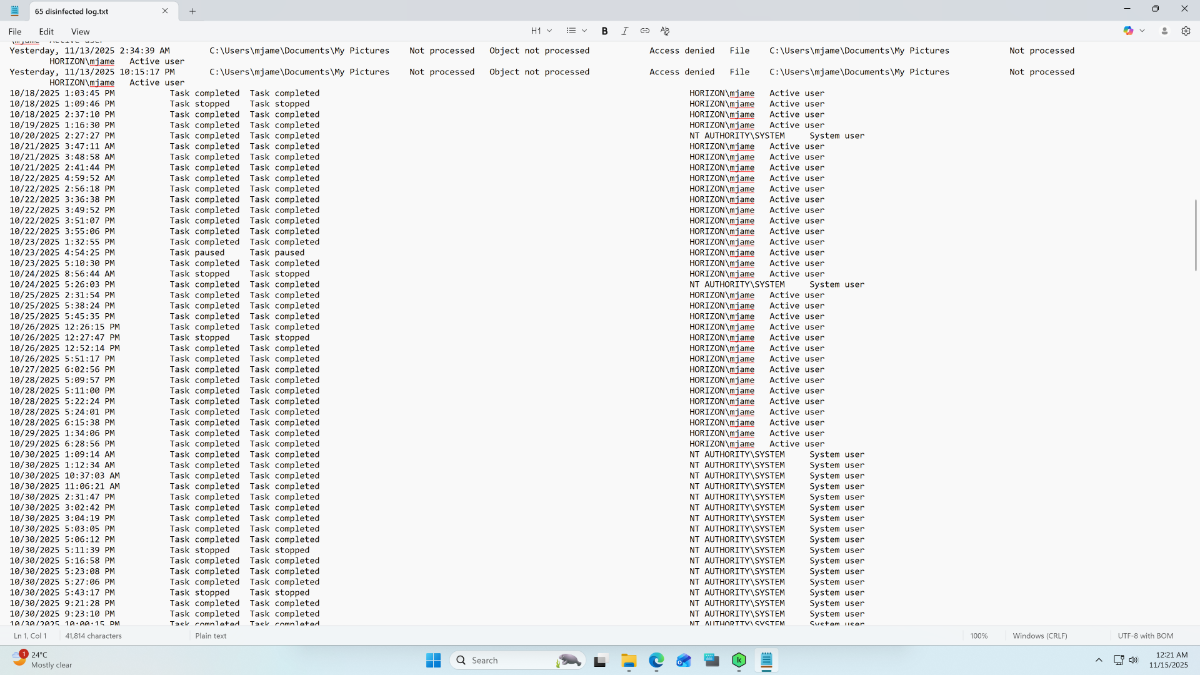1200x675 pixels.
Task: Click the timestamp 10/30/2025 5:43:17 PM
Action: point(62,593)
